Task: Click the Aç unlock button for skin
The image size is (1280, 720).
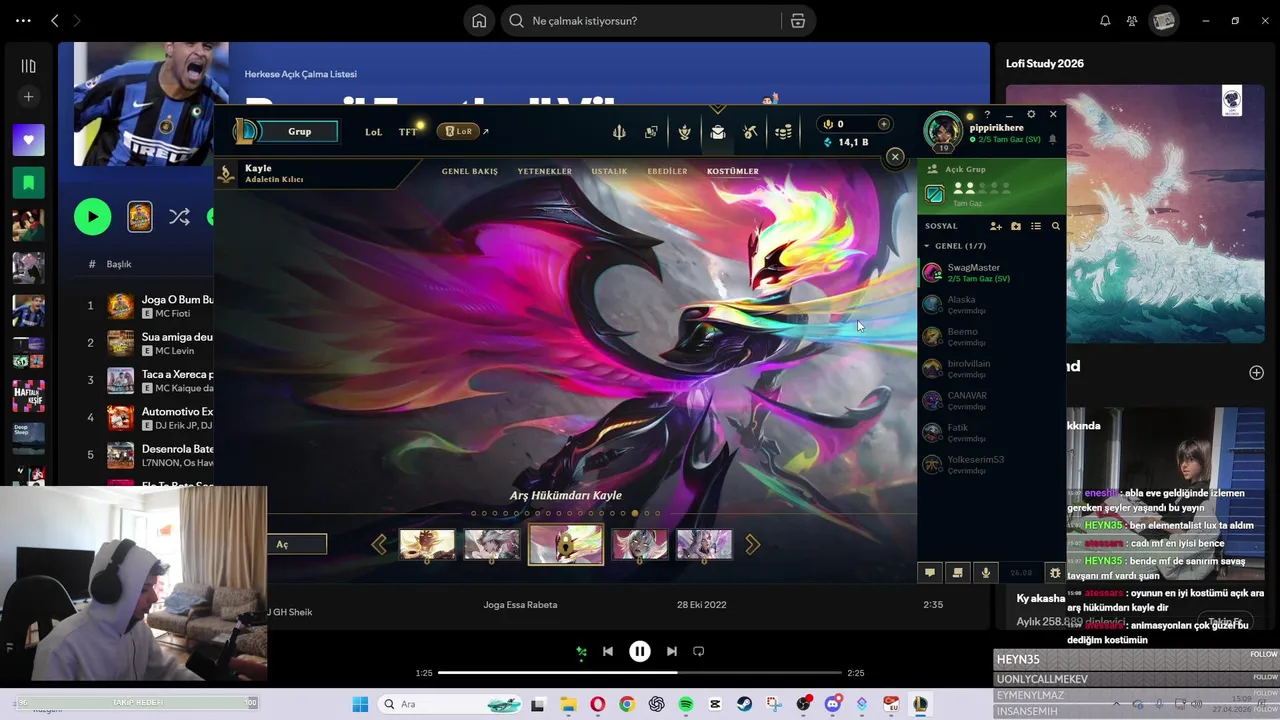Action: click(297, 544)
